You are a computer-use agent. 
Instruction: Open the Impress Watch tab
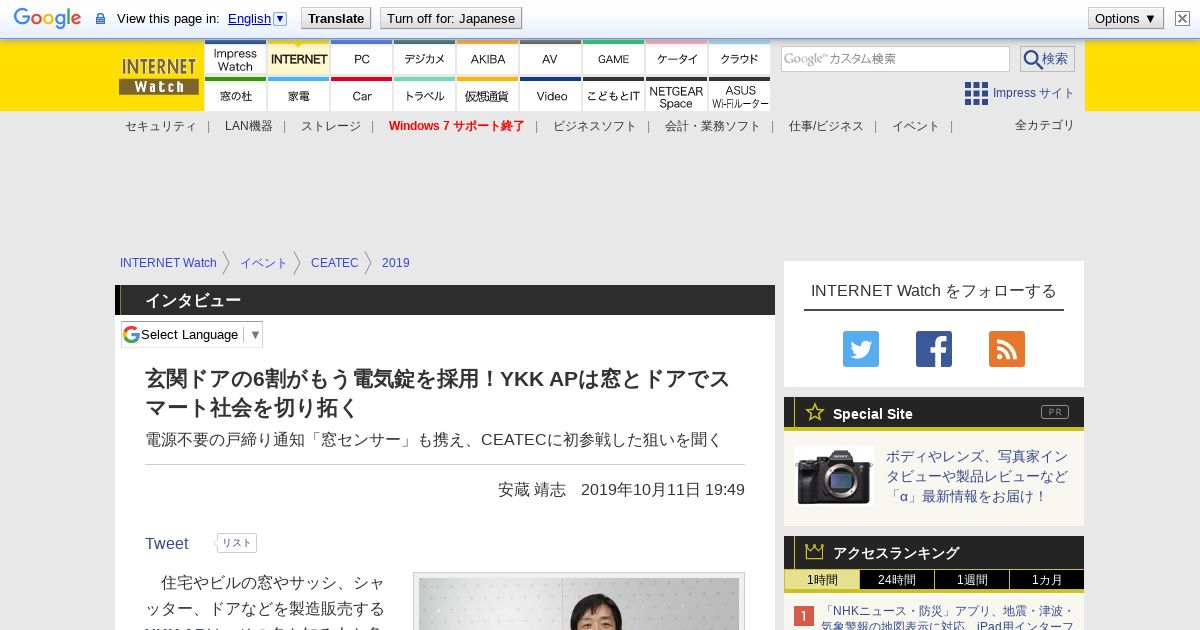pyautogui.click(x=235, y=58)
